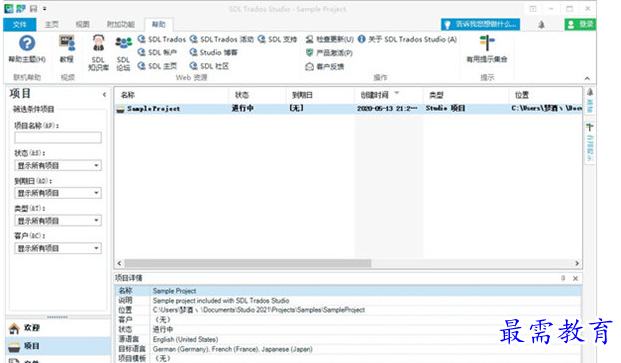Open SDL 知识库 knowledge base icon

pyautogui.click(x=98, y=43)
